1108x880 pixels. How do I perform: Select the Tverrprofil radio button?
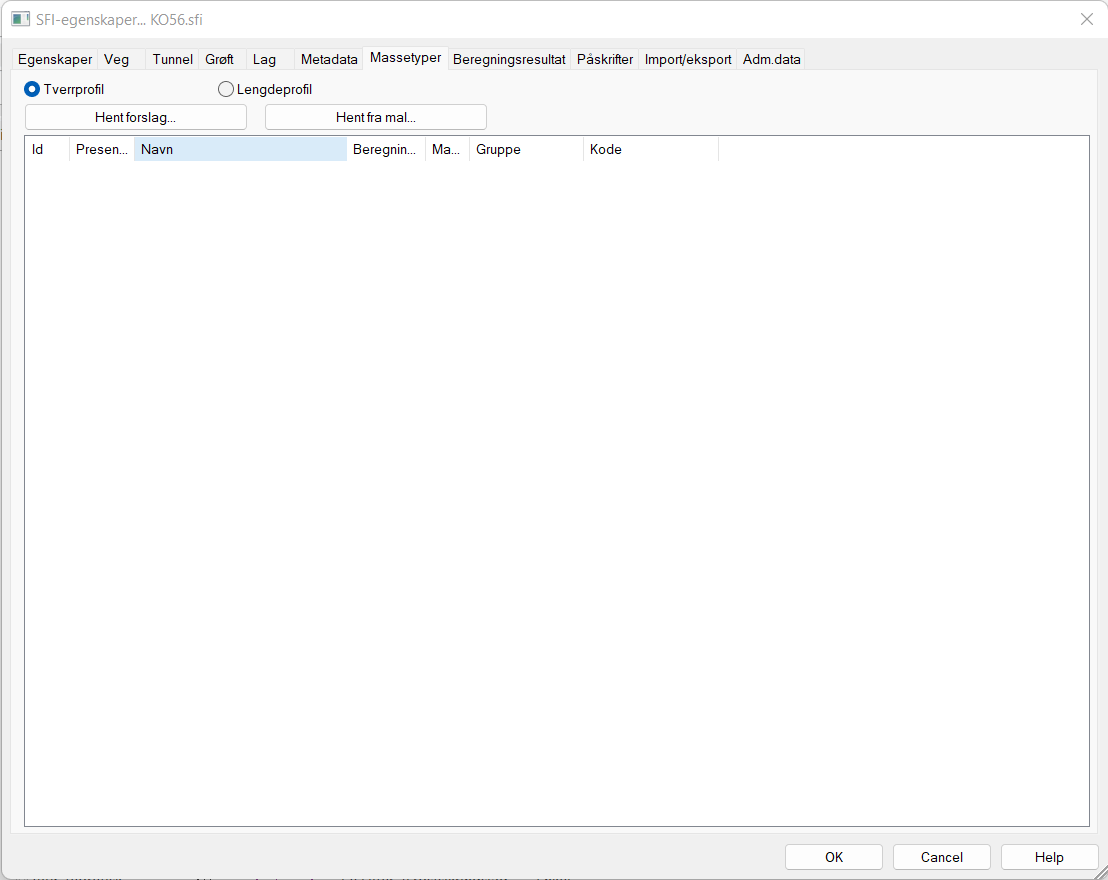tap(32, 89)
